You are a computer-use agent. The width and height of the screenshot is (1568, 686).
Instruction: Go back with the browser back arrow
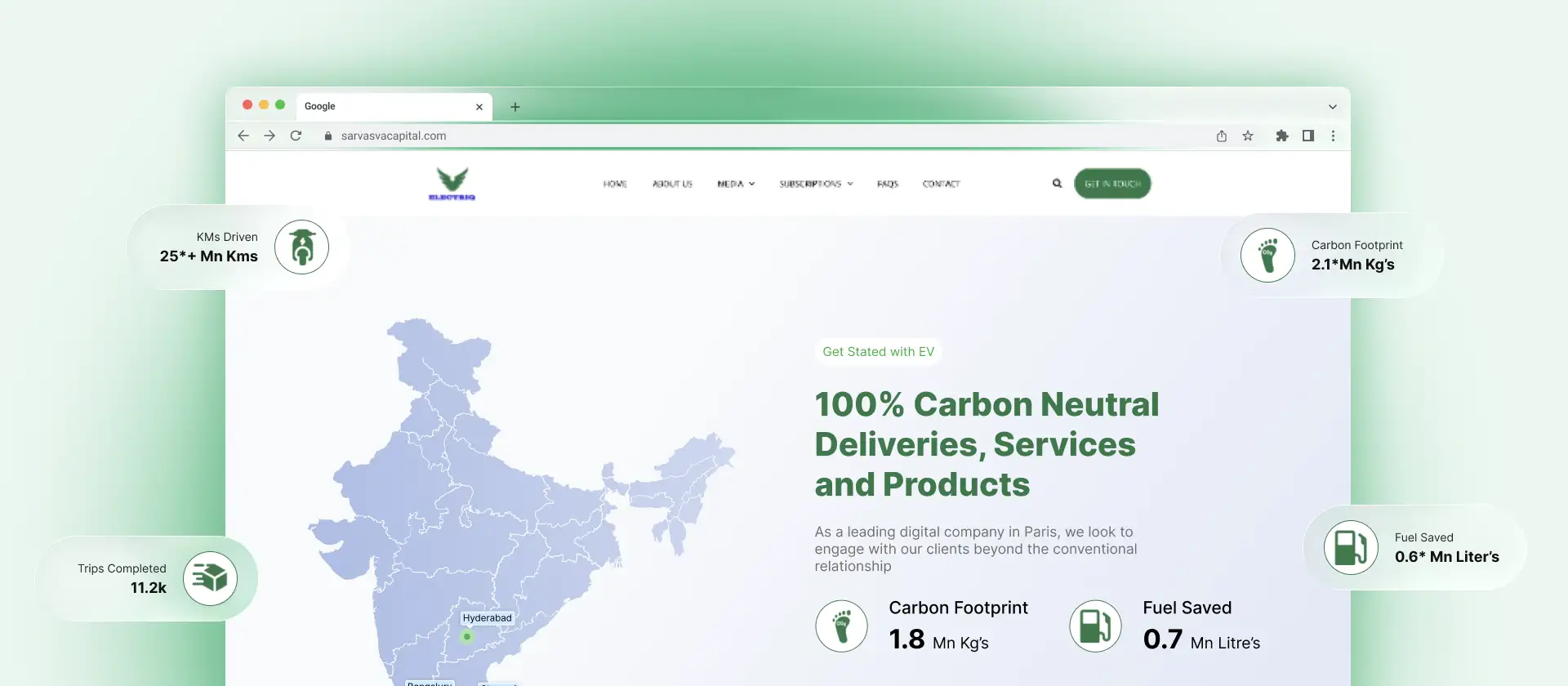tap(243, 136)
